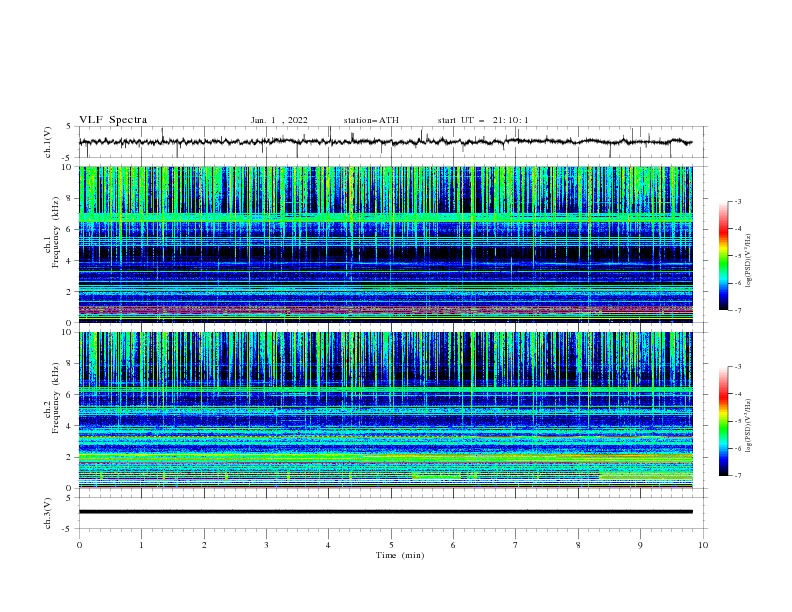Click time axis tick label "5" below ch.3
Image resolution: width=792 pixels, height=612 pixels.
(x=391, y=545)
